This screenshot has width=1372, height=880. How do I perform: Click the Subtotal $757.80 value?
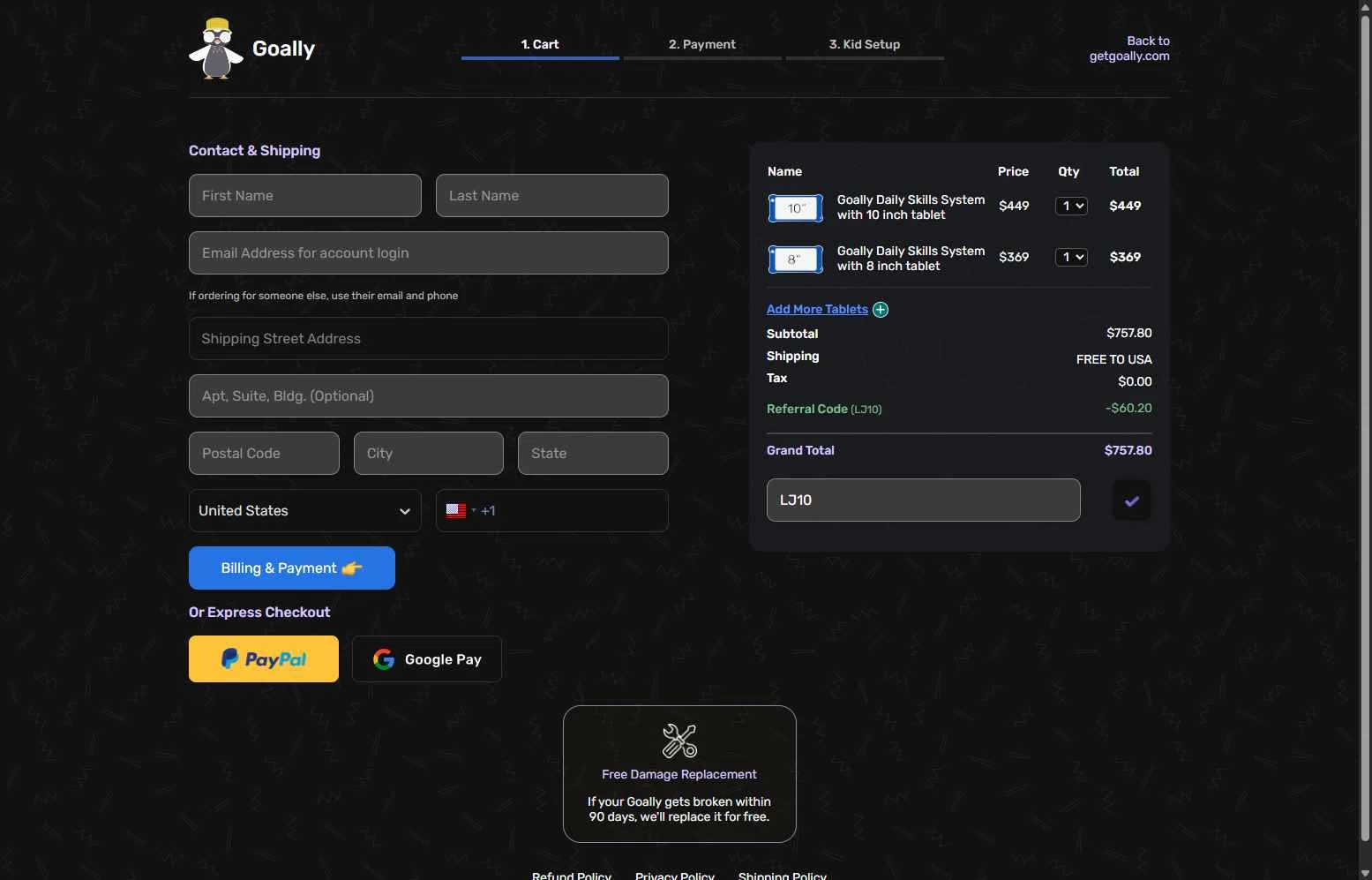click(1129, 333)
